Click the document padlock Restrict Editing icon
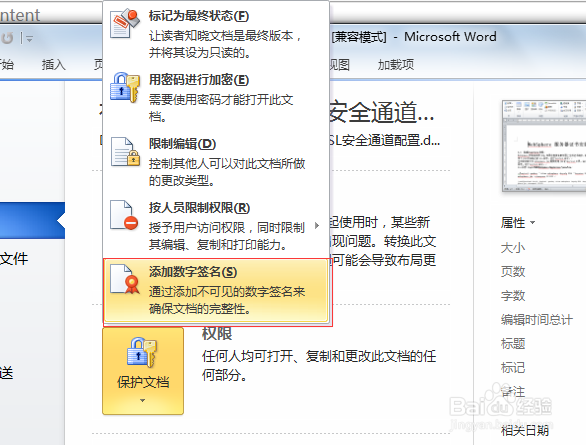586x445 pixels. (125, 152)
